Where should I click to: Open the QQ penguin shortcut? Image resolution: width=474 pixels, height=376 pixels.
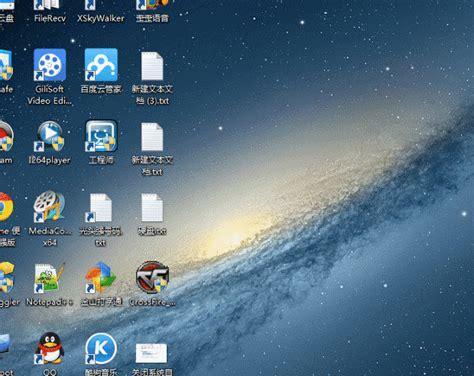point(50,354)
